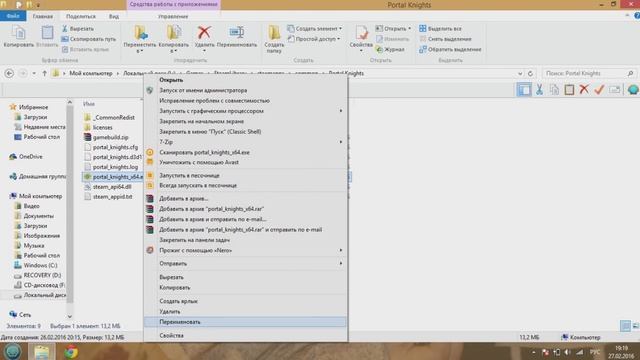Image resolution: width=640 pixels, height=360 pixels.
Task: Switch to the large-icons view toggle
Action: [x=636, y=326]
